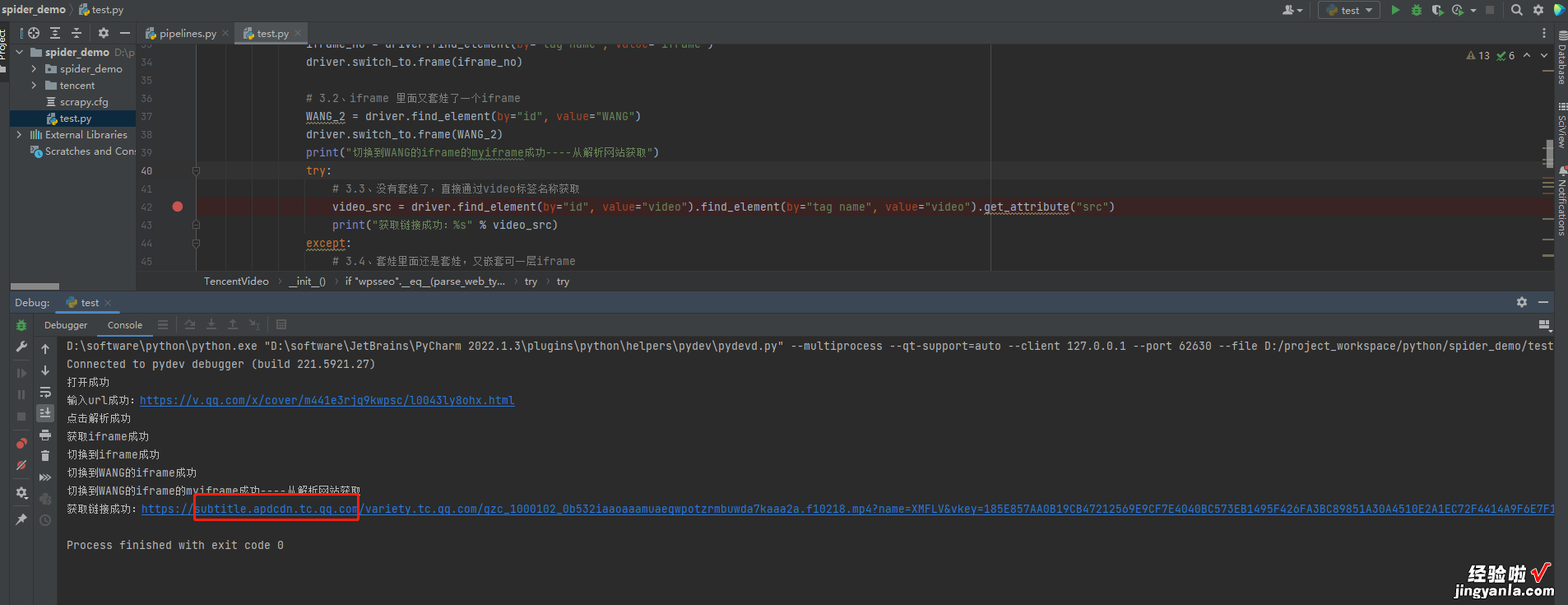Screen dimensions: 1568x605
Task: Open the subtitle.apdcdn.tc.qq.com video link
Action: pos(847,509)
